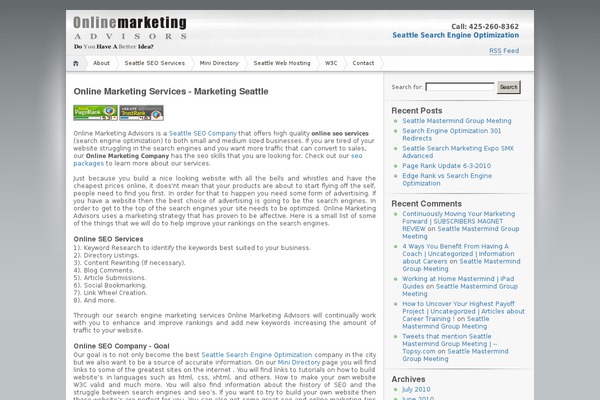Click the phone number 425-260-8362

coord(494,27)
